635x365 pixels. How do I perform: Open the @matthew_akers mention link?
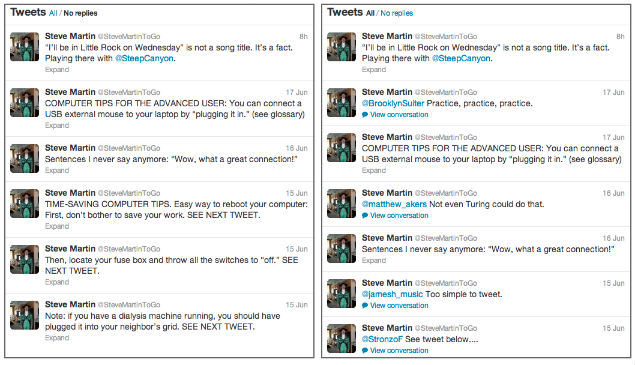(394, 204)
